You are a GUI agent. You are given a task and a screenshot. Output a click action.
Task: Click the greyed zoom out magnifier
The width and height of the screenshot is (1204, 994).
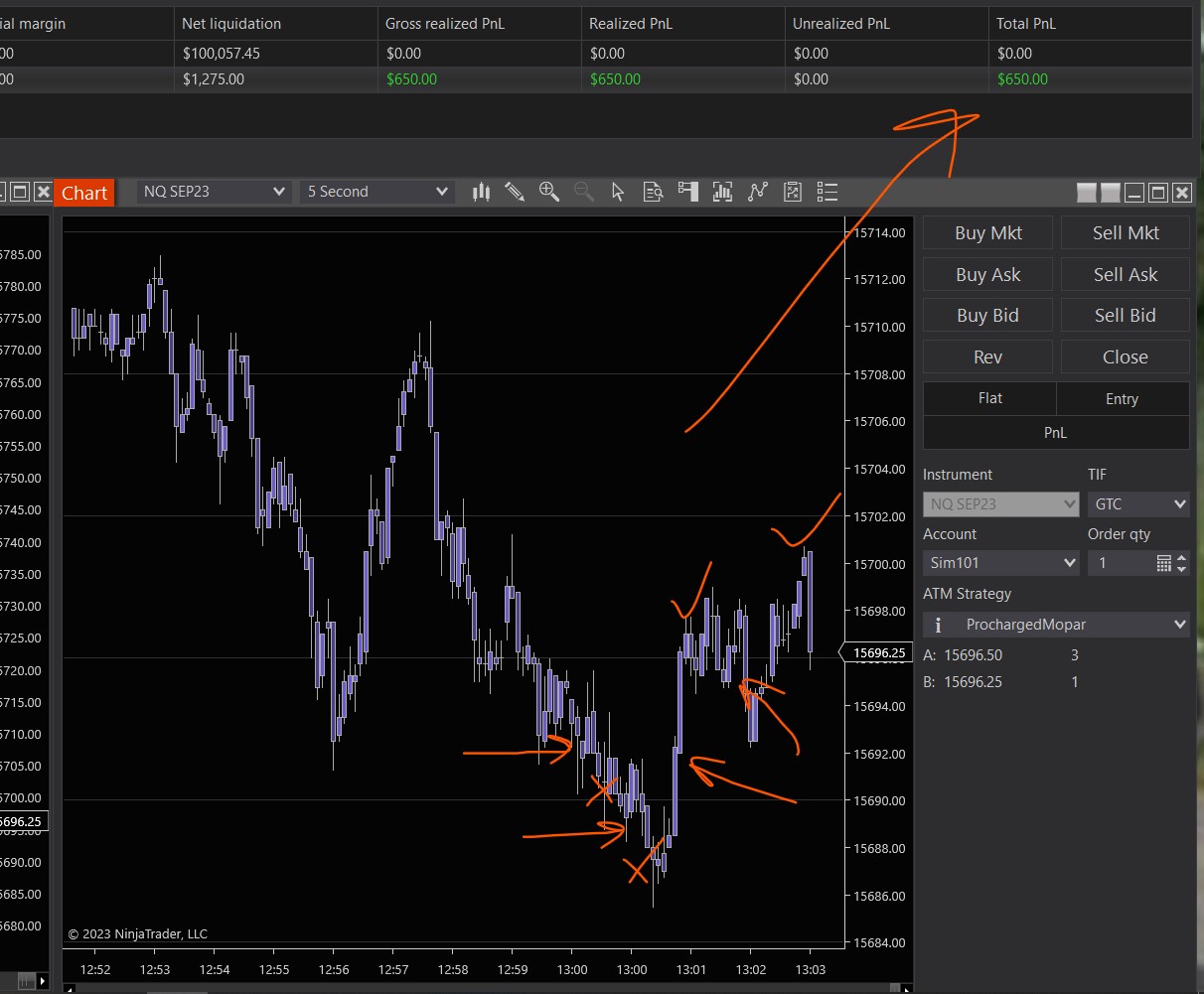[584, 192]
